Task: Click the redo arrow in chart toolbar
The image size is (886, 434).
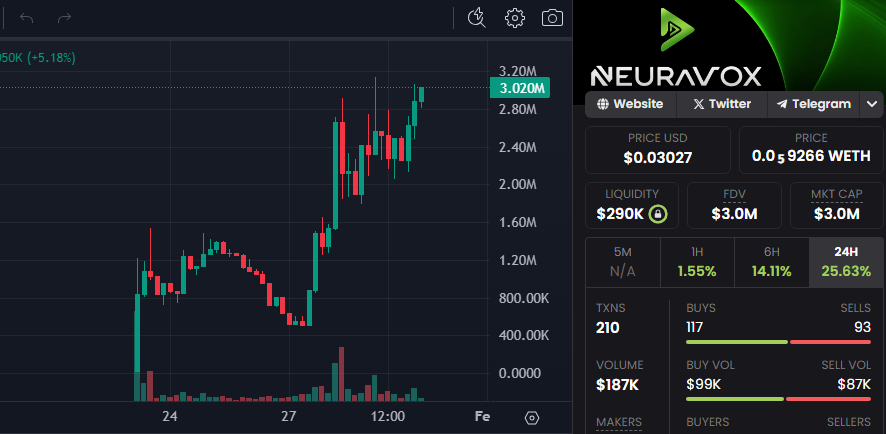Action: 64,18
